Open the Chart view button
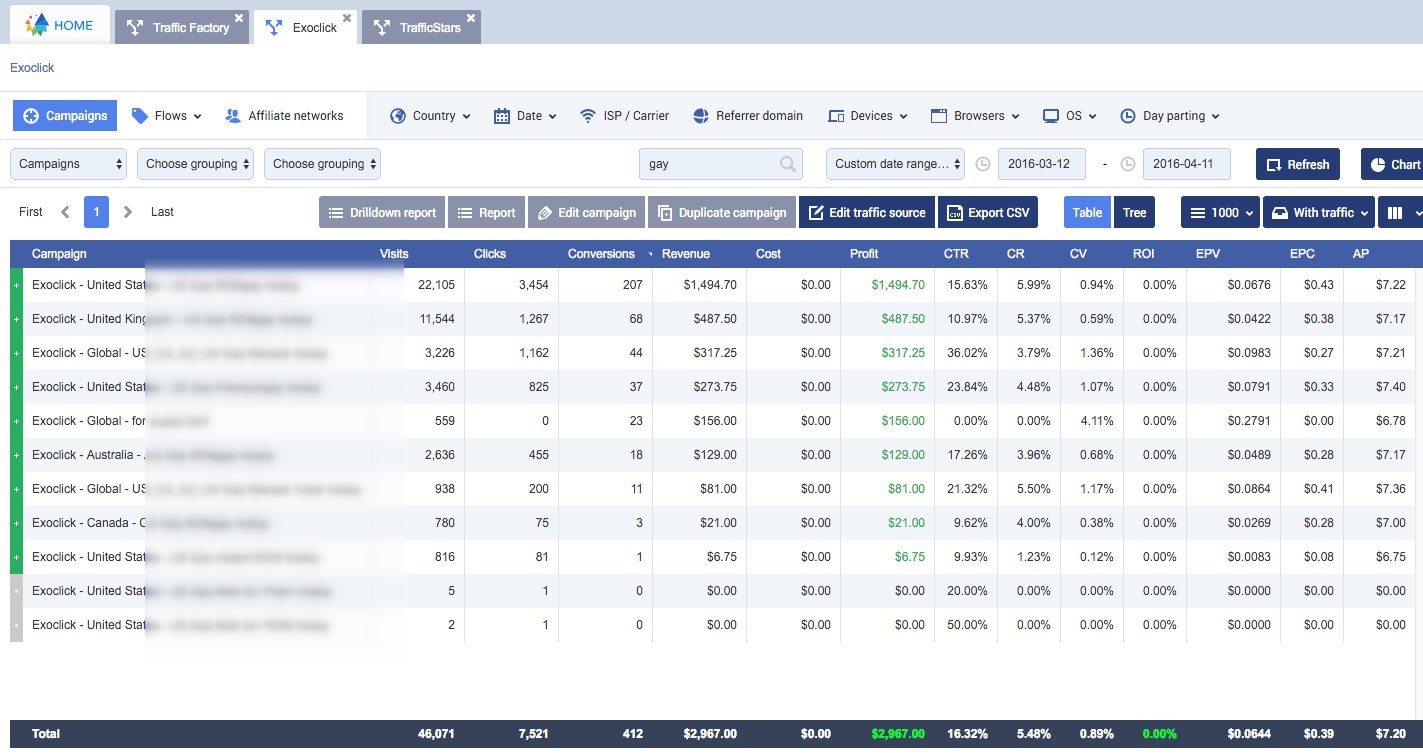Image resolution: width=1423 pixels, height=756 pixels. tap(1392, 164)
